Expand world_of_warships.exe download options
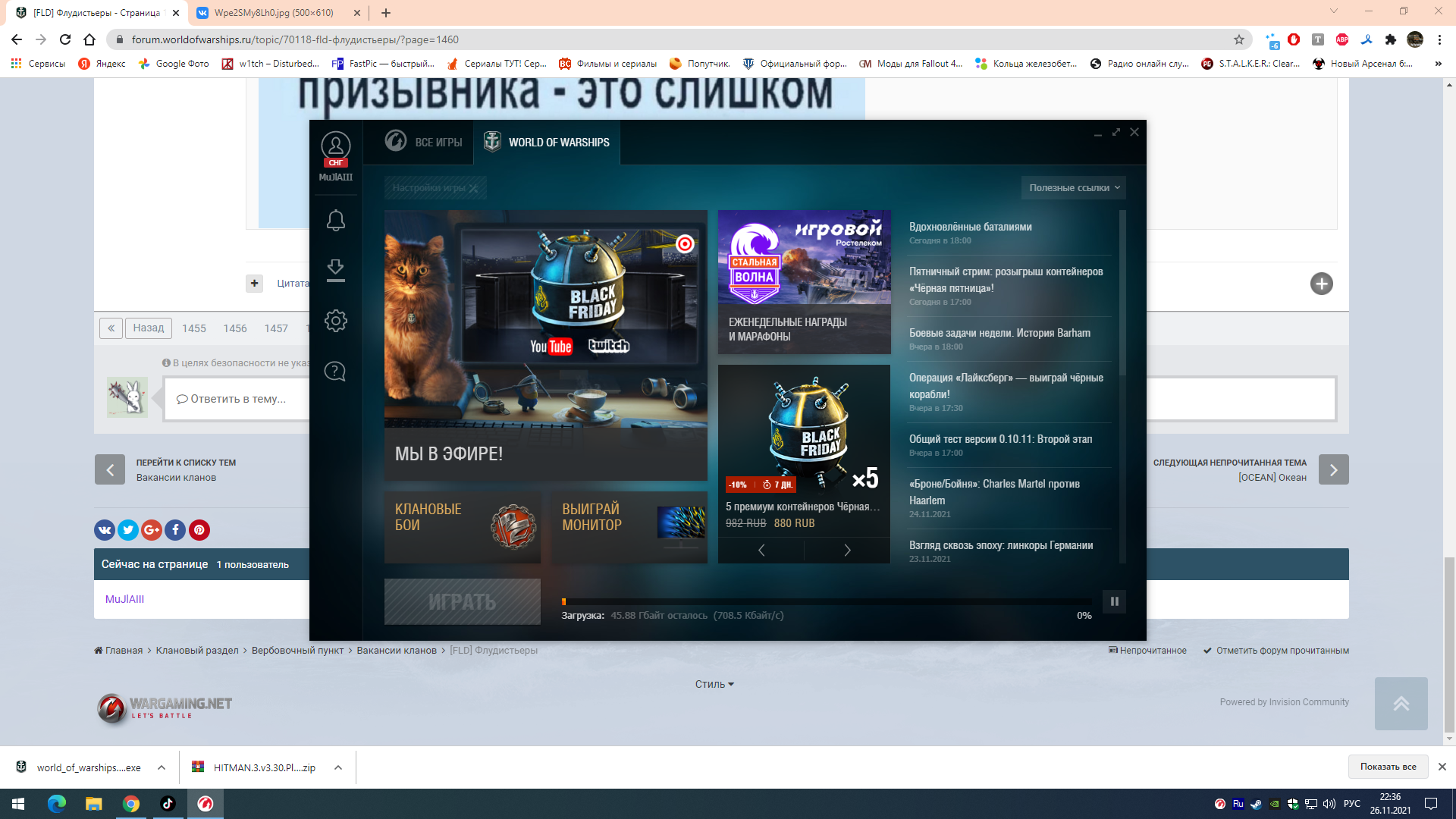The image size is (1456, 819). 162,767
